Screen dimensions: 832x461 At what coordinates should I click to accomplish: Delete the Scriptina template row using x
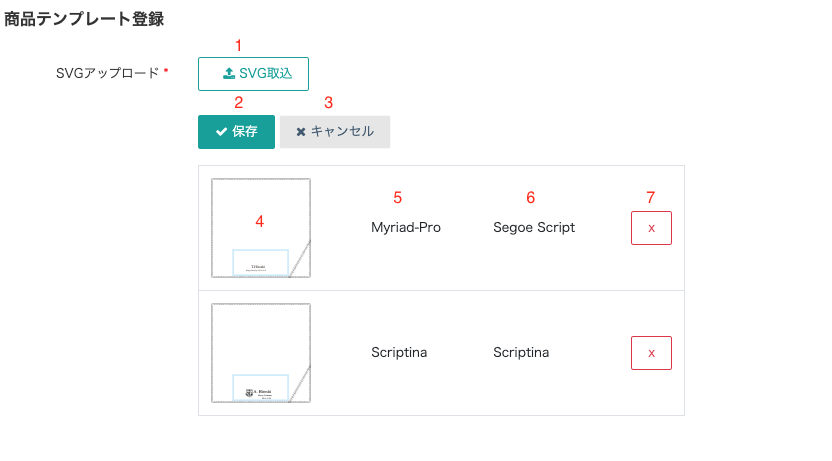(x=651, y=353)
